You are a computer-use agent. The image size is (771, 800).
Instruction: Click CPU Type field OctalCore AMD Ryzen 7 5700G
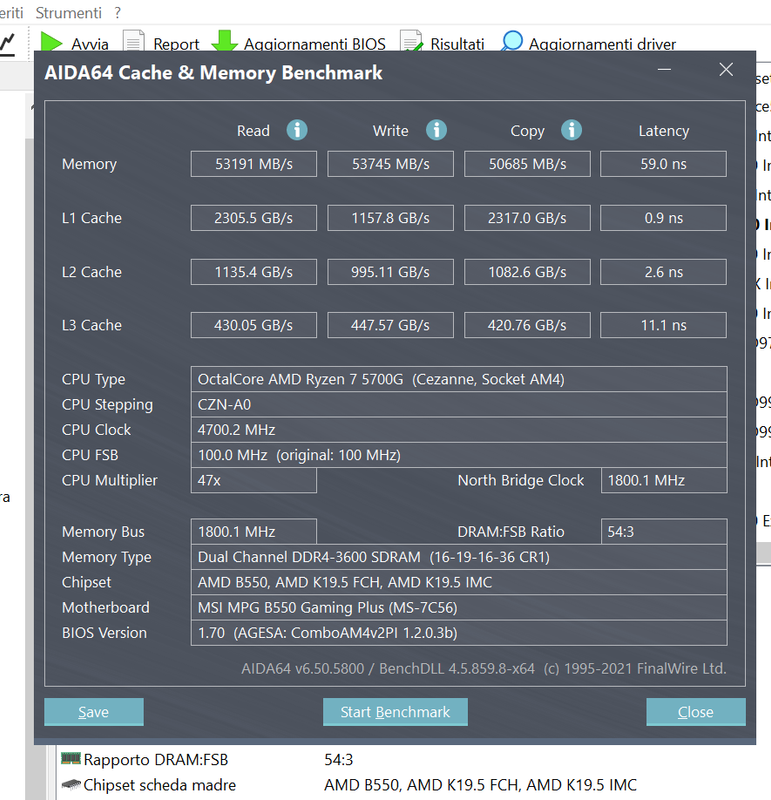click(459, 379)
